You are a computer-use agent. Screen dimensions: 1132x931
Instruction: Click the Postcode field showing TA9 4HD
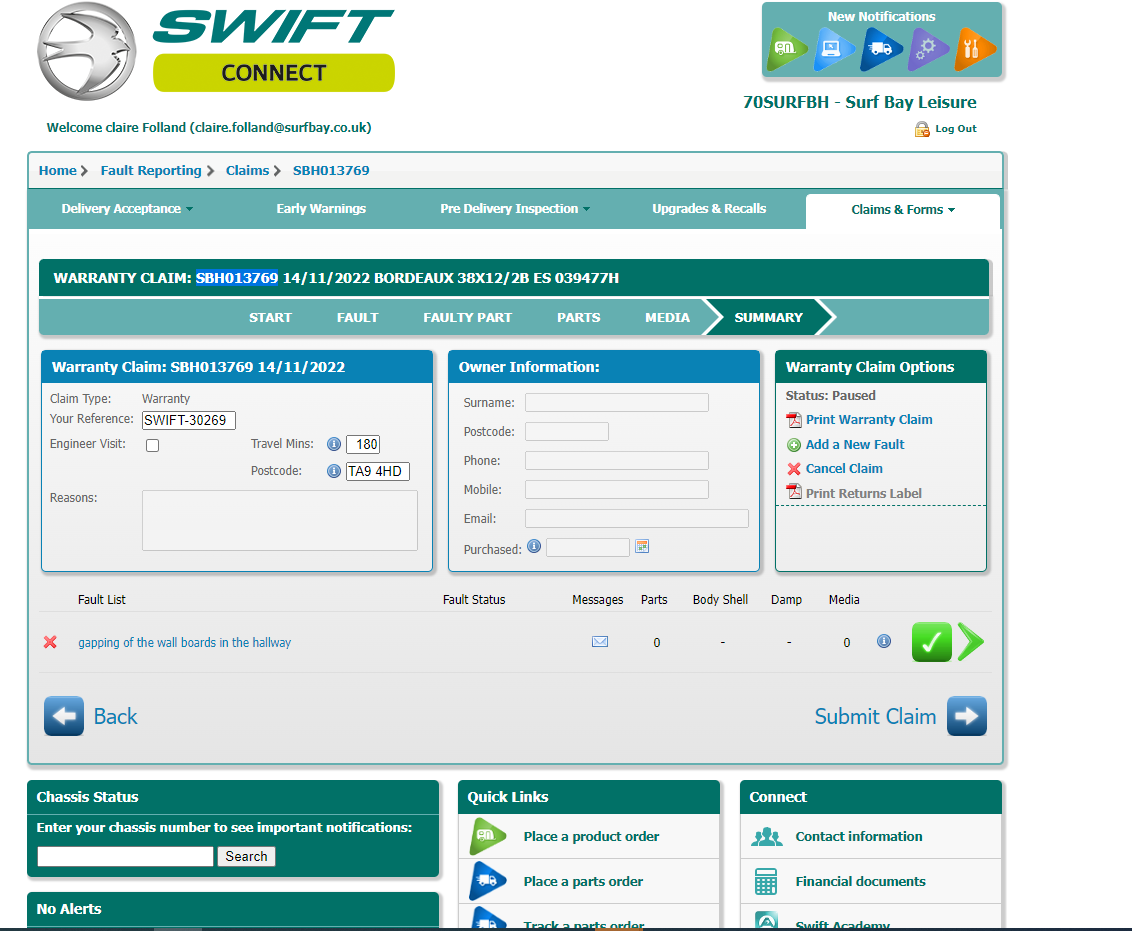tap(378, 471)
